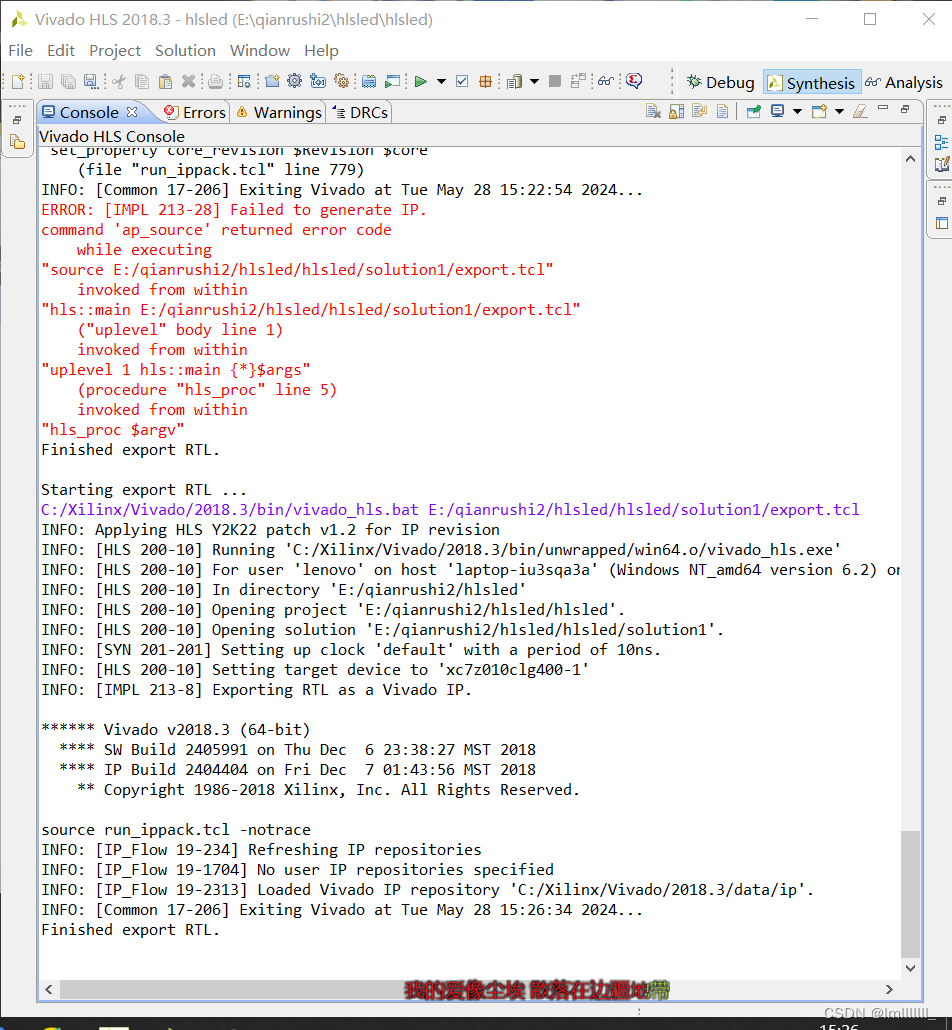Open the report dropdown arrow
Screen dimensions: 952x1030
534,82
